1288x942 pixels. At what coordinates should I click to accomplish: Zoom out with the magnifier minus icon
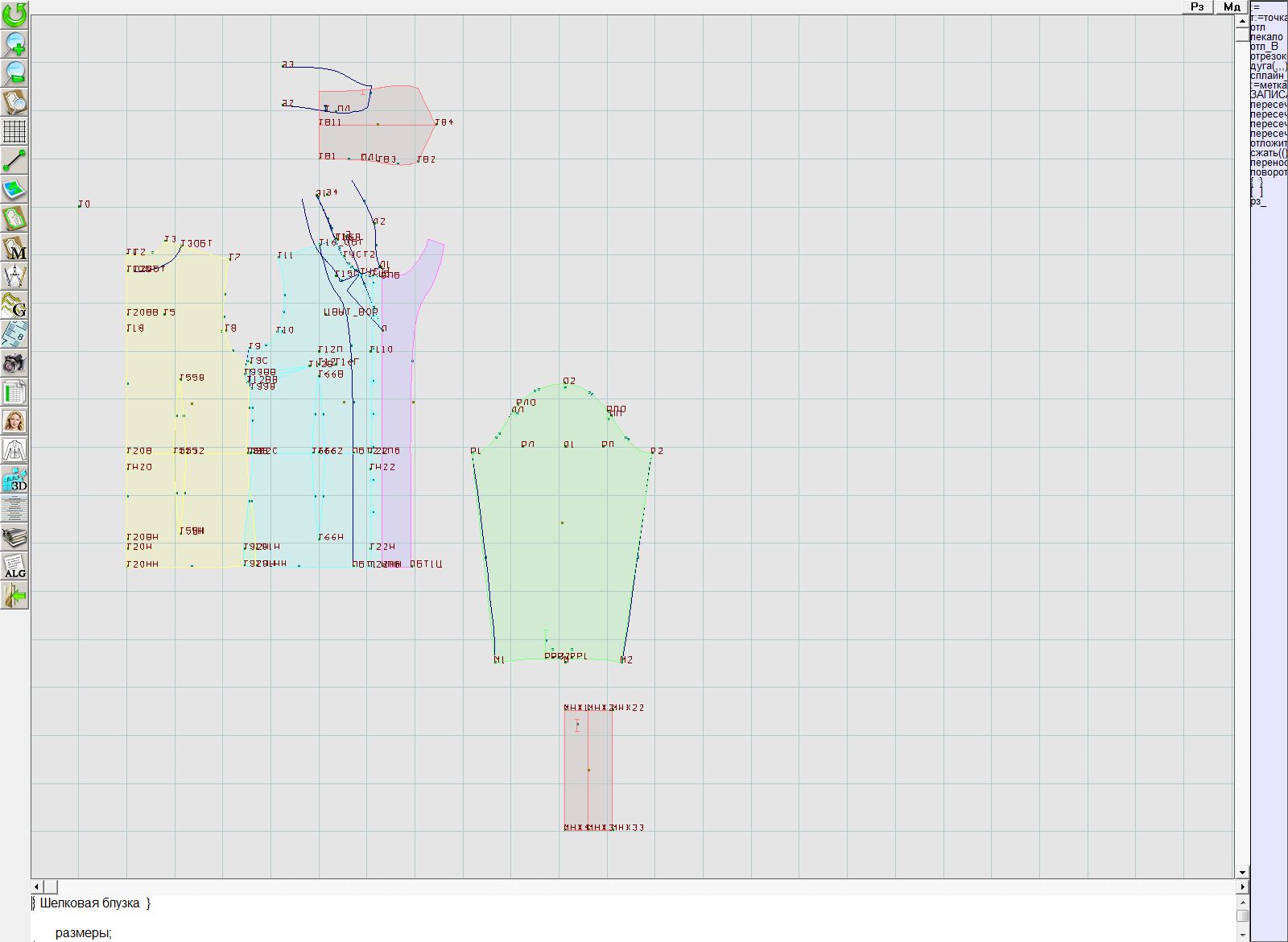coord(14,72)
